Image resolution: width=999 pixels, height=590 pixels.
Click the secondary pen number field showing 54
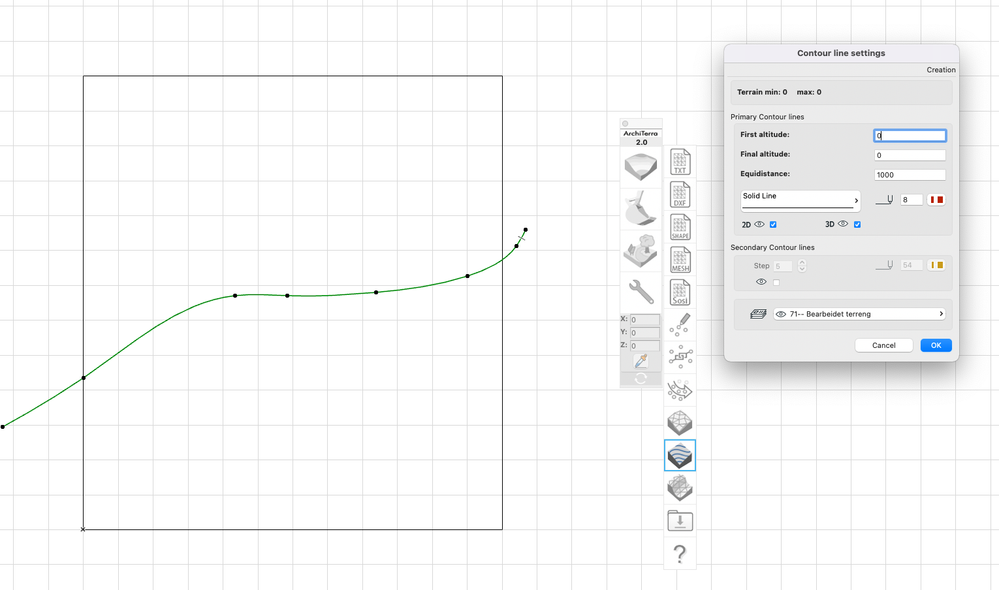(911, 265)
